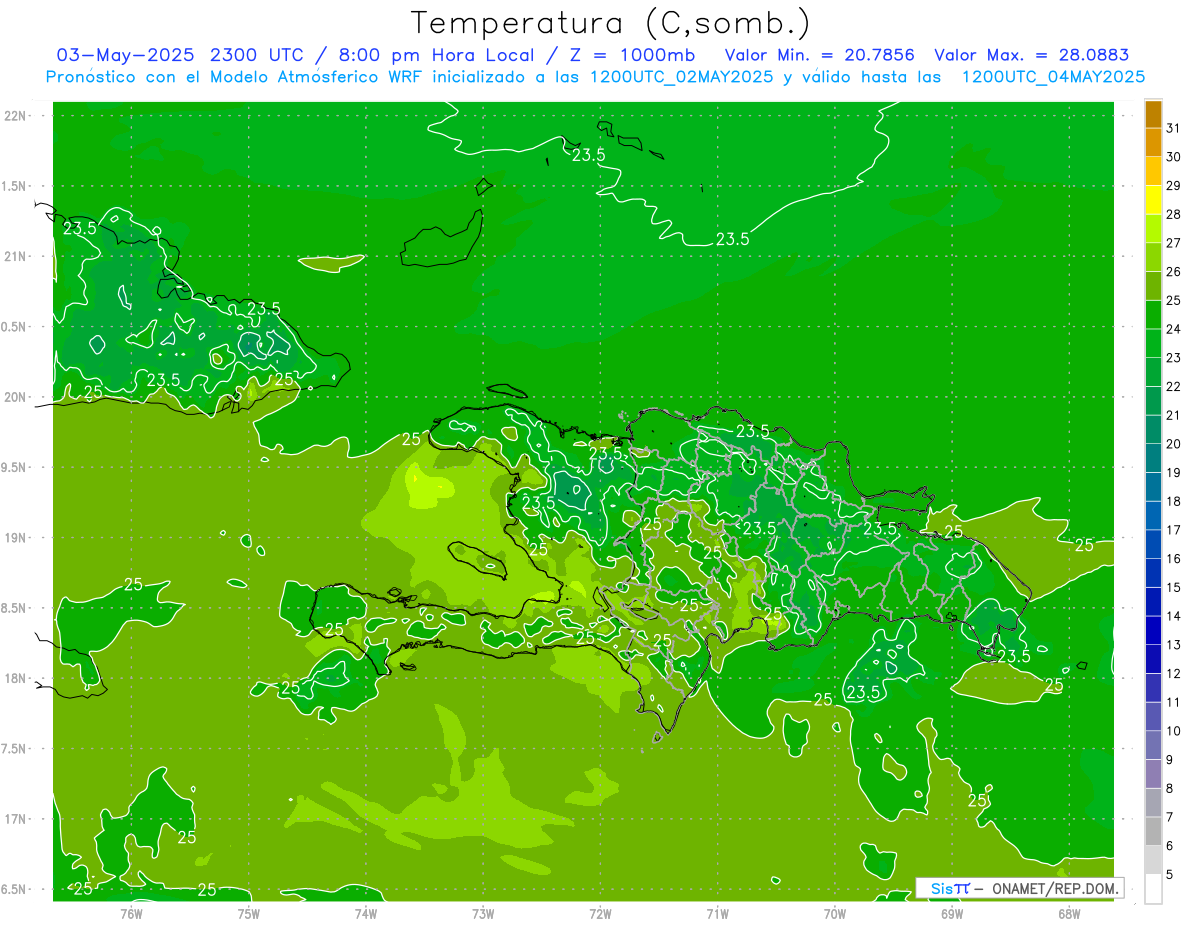Image resolution: width=1200 pixels, height=927 pixels.
Task: Click colorbar label "24"
Action: 1174,329
